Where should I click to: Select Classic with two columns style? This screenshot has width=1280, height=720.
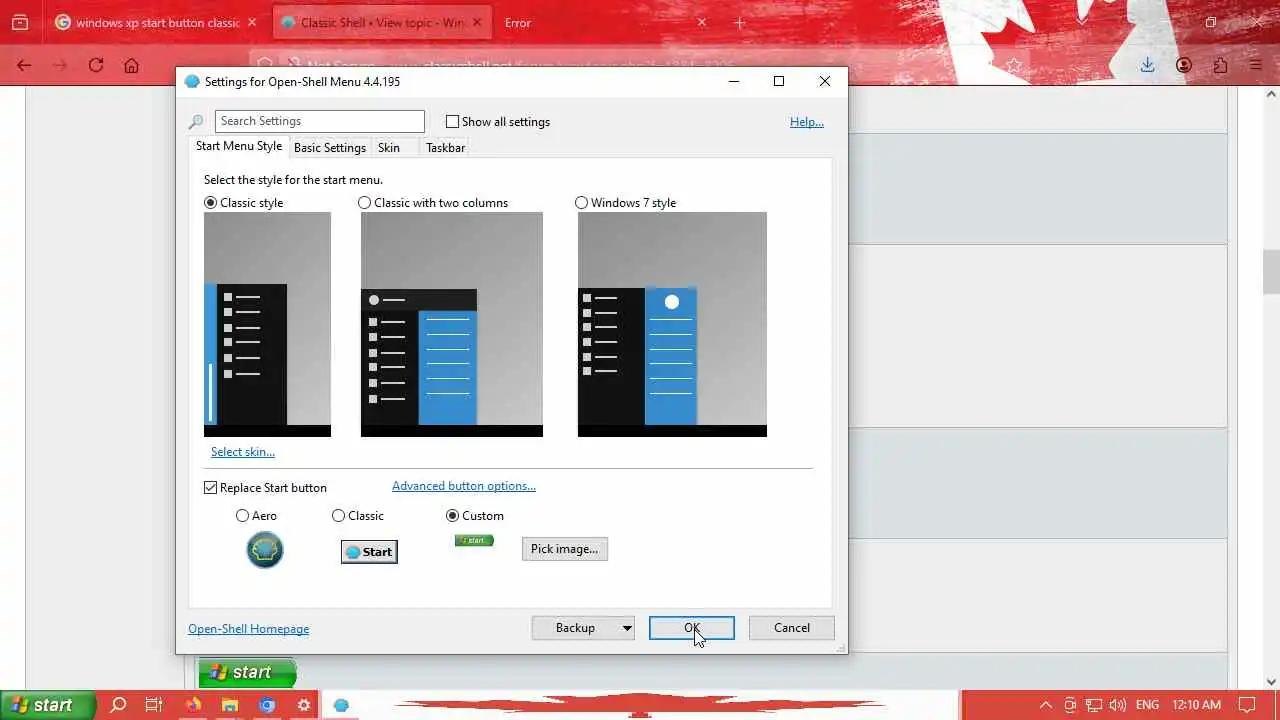365,203
